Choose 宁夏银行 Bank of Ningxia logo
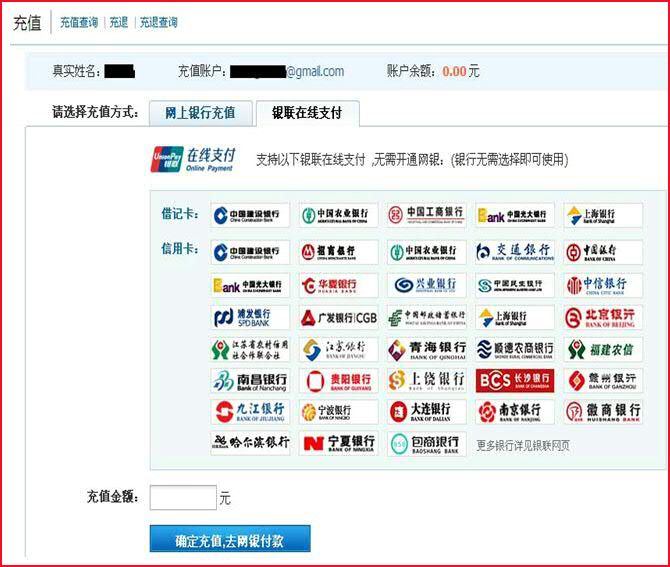Screen dimensions: 670x567 point(338,444)
